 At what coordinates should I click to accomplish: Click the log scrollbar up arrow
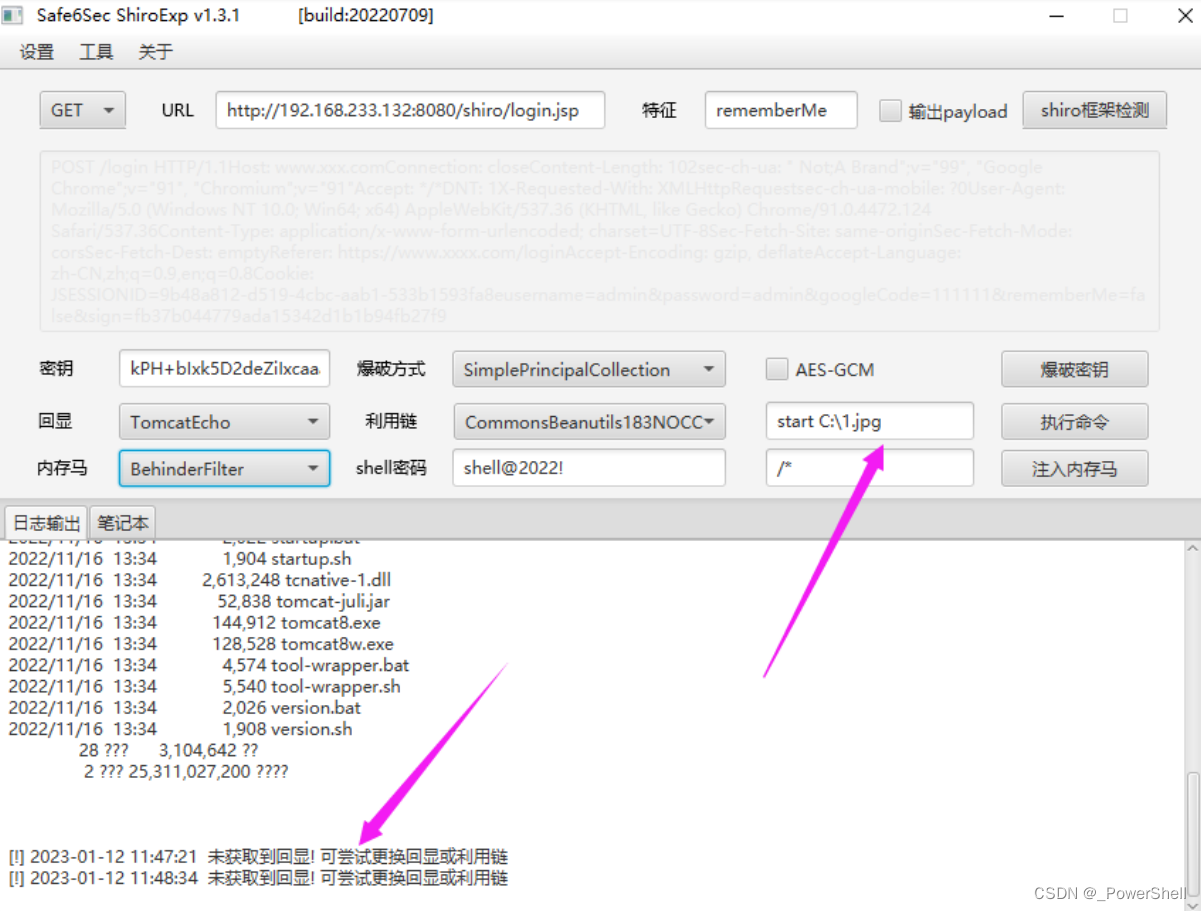[x=1191, y=548]
